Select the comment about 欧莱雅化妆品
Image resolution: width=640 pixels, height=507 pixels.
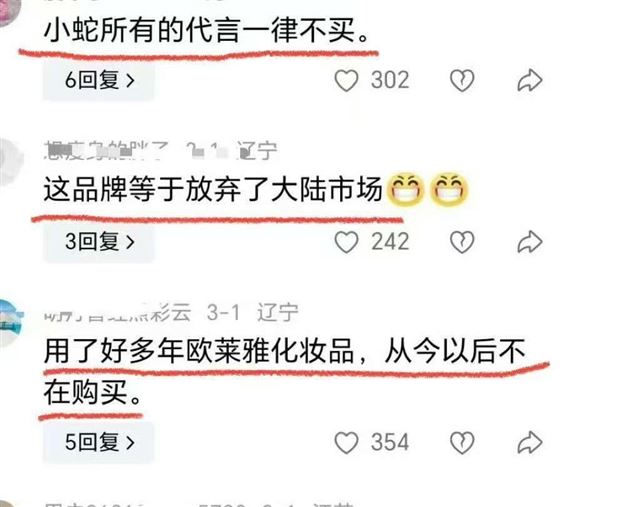[284, 371]
